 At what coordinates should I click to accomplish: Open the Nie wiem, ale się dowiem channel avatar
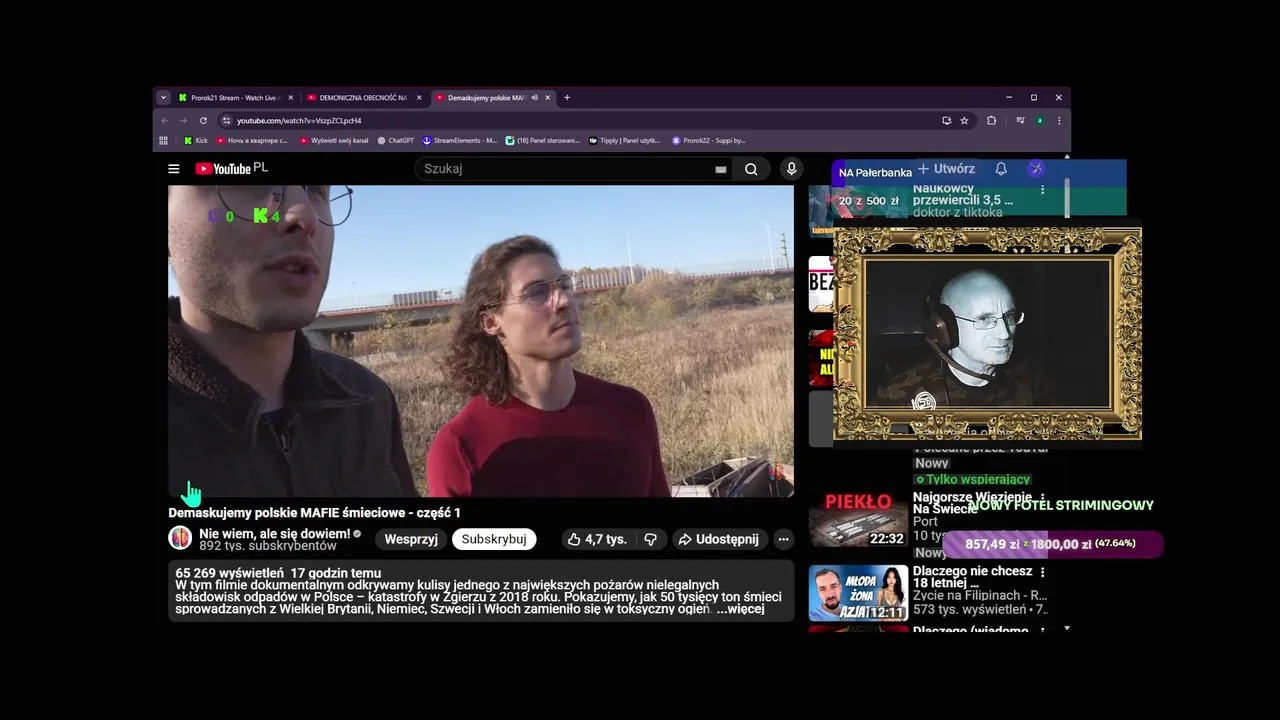(180, 538)
